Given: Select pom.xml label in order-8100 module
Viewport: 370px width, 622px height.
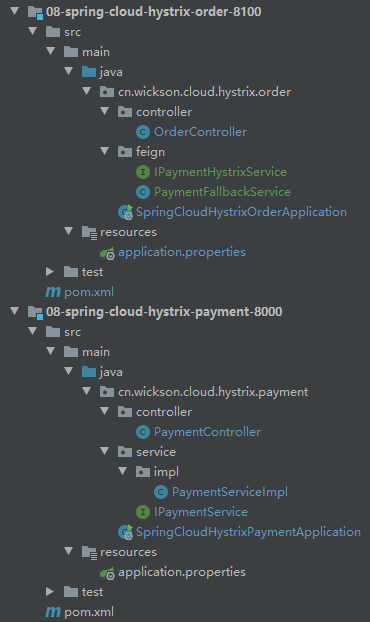Looking at the screenshot, I should 89,292.
